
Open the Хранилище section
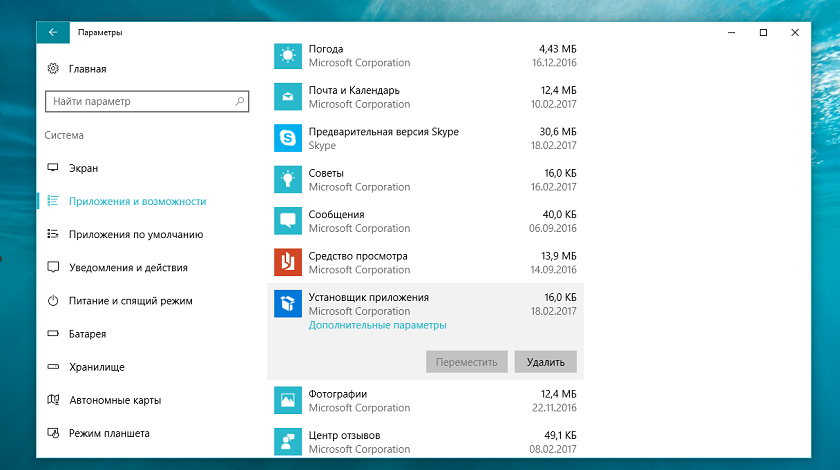click(x=96, y=367)
